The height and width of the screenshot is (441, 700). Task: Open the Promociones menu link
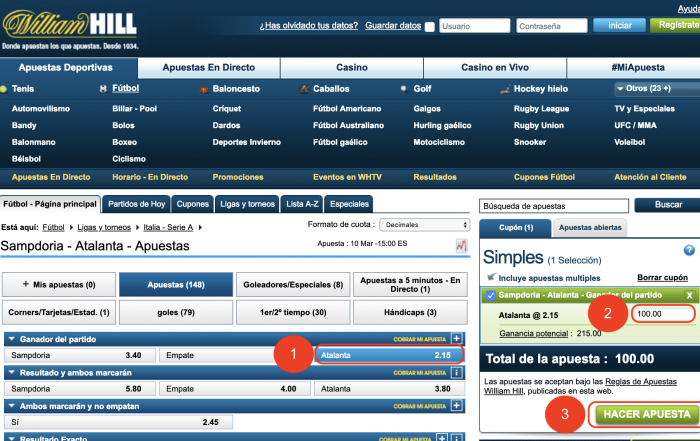(x=238, y=177)
